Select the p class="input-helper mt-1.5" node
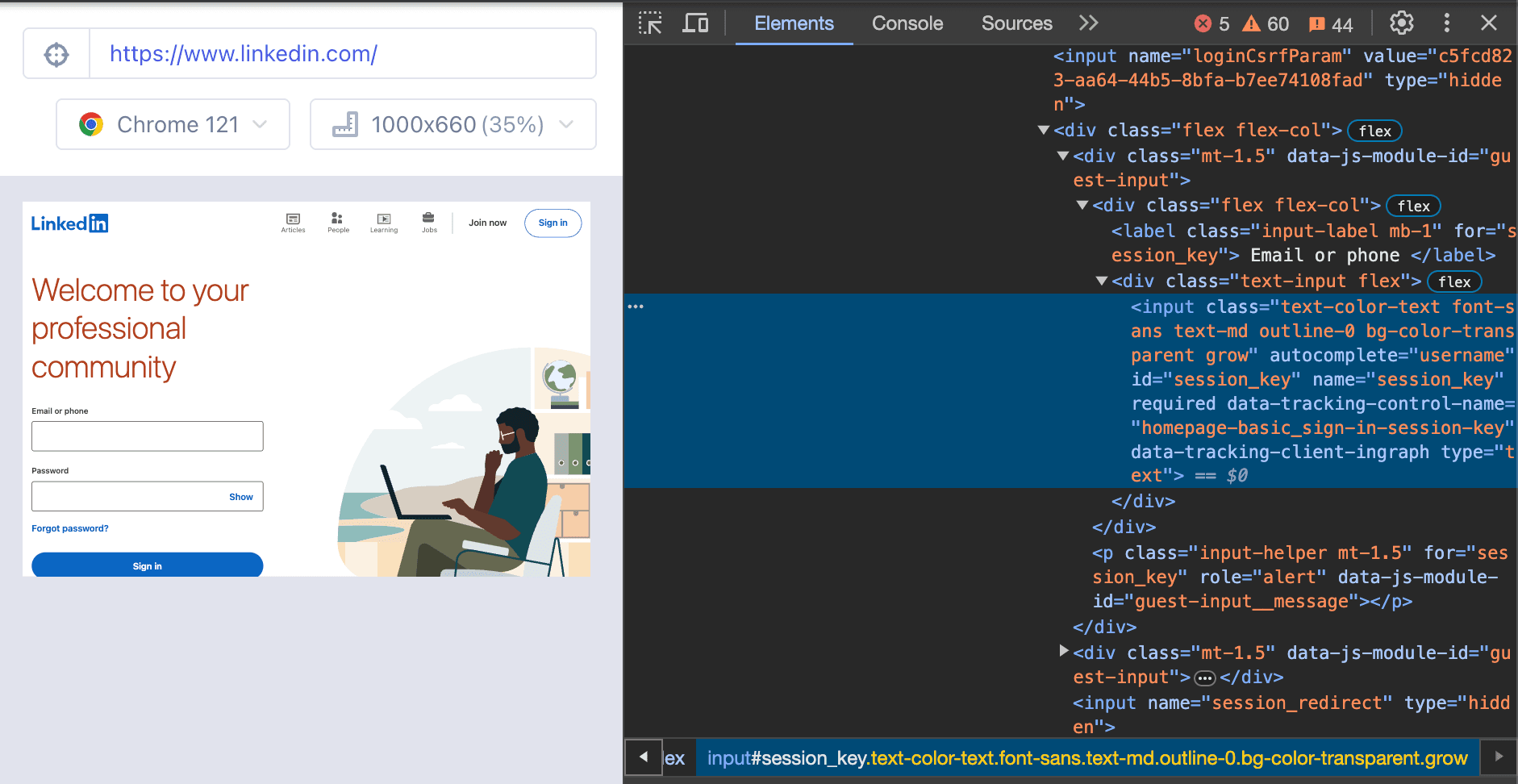This screenshot has height=784, width=1518. 1300,577
